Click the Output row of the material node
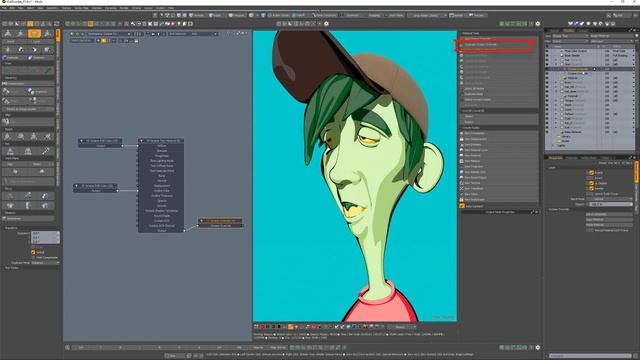640x360 pixels. (x=162, y=231)
